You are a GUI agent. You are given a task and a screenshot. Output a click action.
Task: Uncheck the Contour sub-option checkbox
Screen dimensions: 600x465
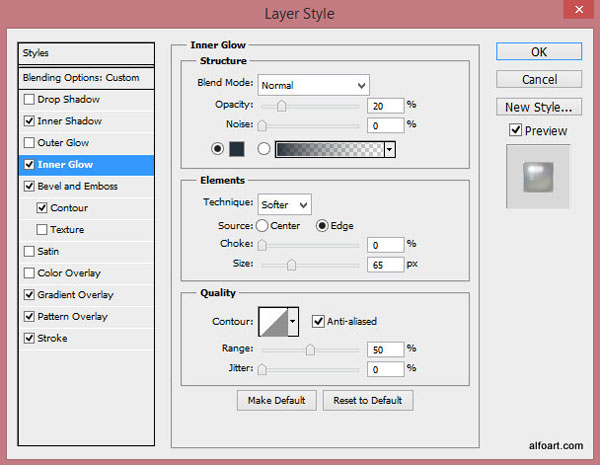(x=42, y=208)
